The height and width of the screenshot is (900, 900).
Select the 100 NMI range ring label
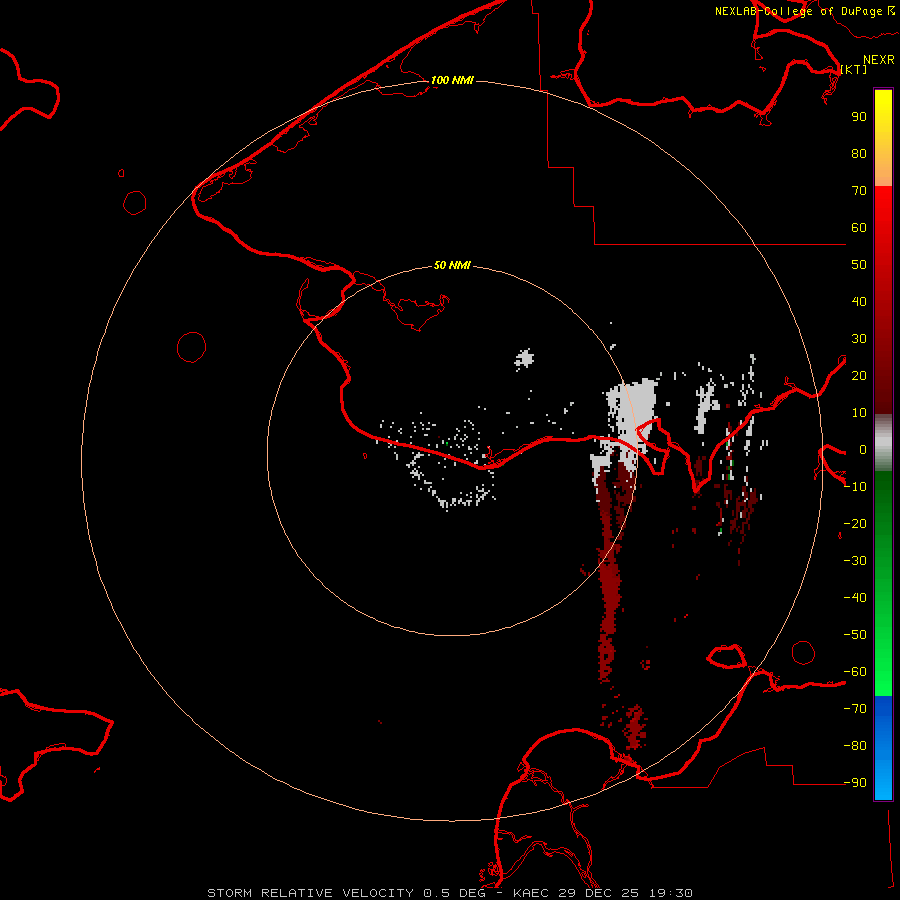pyautogui.click(x=452, y=80)
